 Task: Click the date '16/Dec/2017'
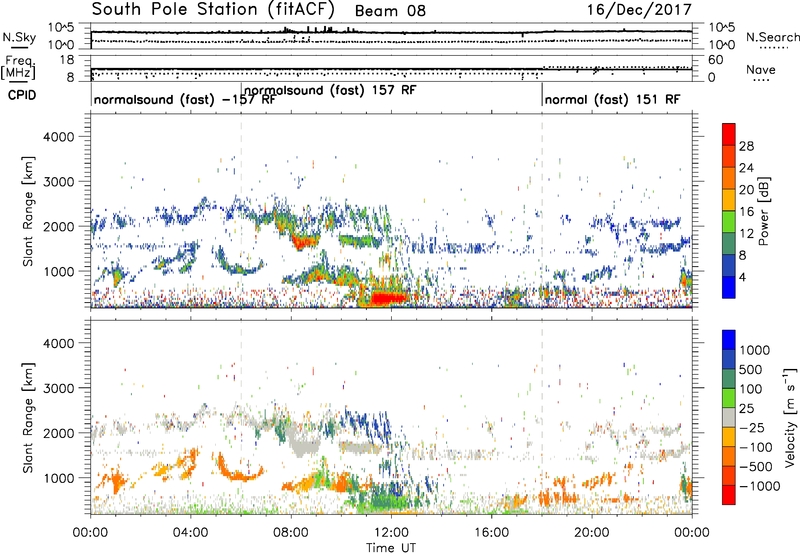pyautogui.click(x=639, y=10)
